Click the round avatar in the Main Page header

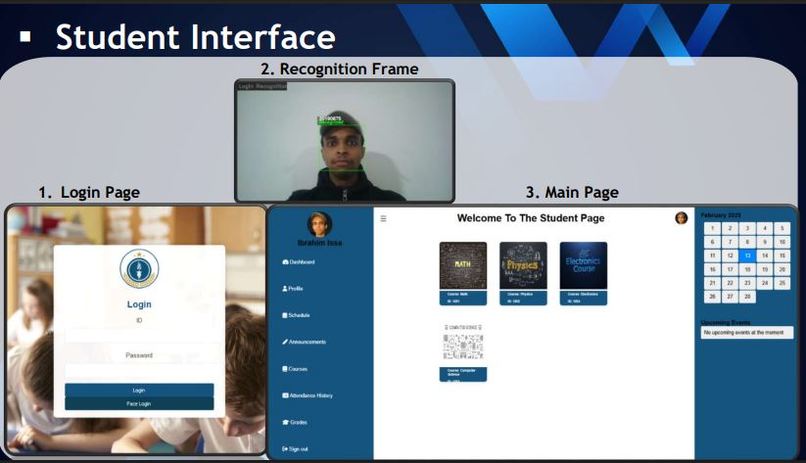click(x=681, y=218)
